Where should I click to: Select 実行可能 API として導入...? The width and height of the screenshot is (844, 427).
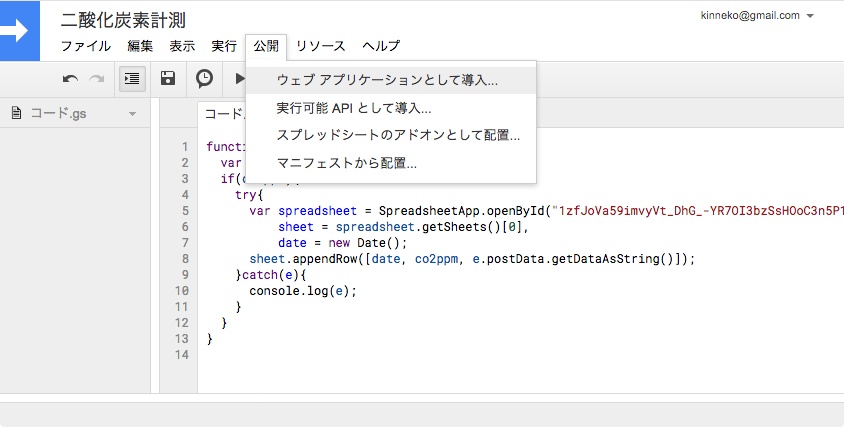pos(354,107)
